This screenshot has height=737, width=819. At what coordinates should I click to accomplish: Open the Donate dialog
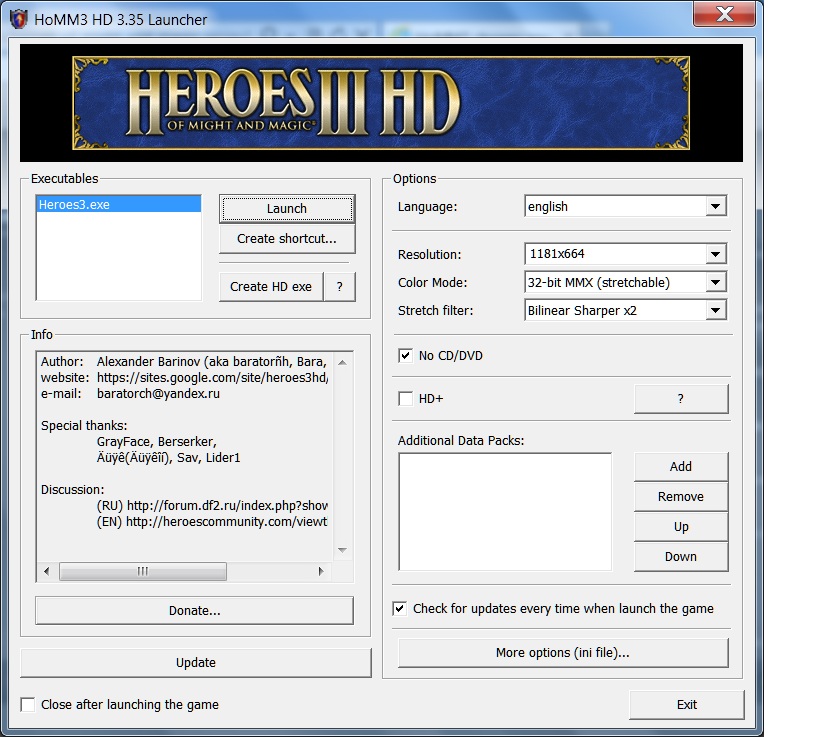coord(194,611)
